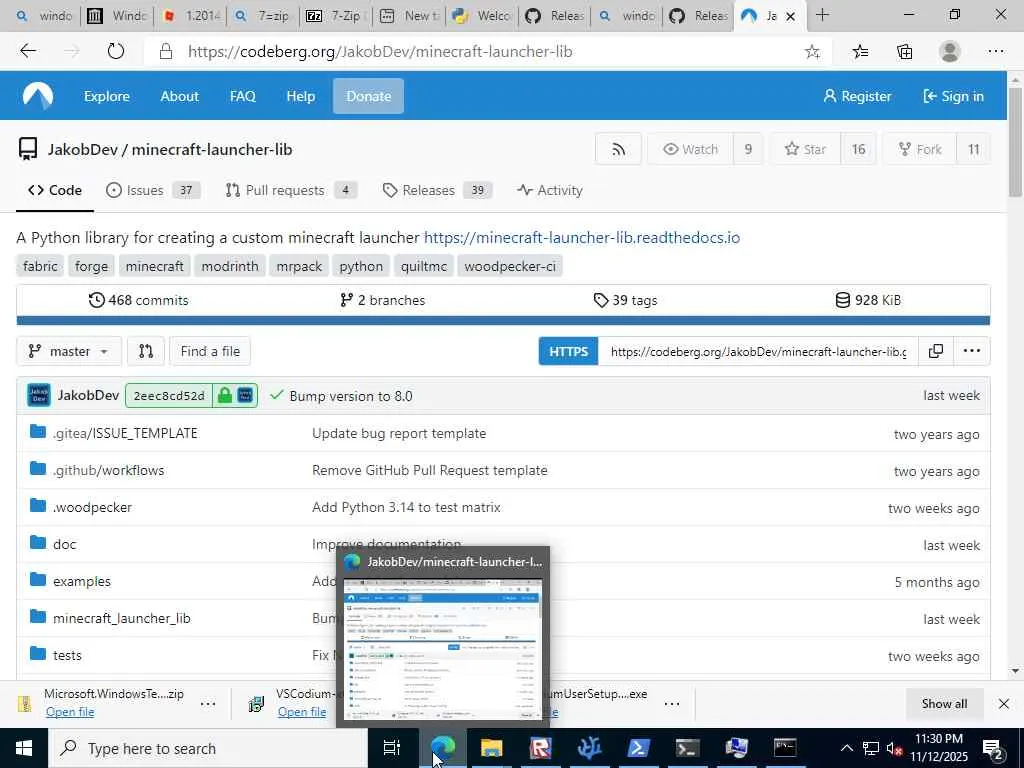Click Open file under Microsoft.WindowsTe...zip download

coord(70,712)
